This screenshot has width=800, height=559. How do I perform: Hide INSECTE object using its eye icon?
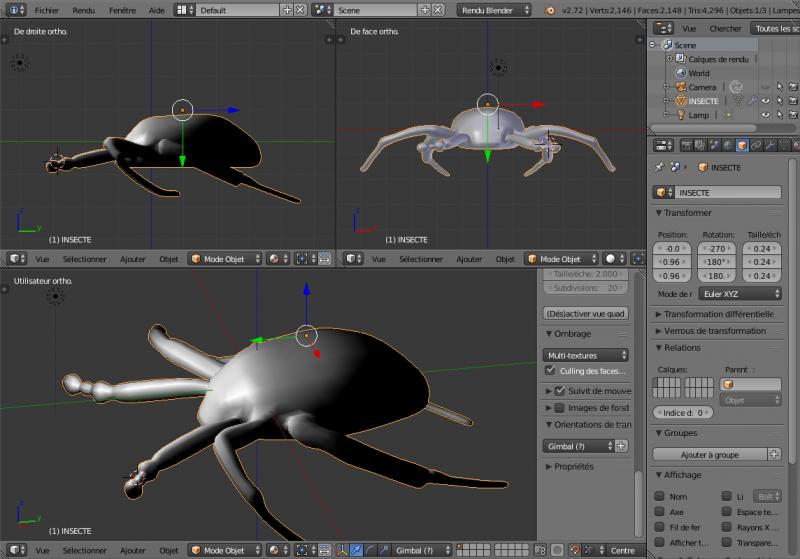[765, 101]
